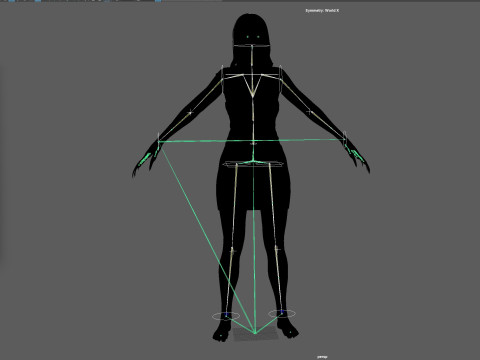Select the left foot circle control at the ankle
Screen dimensions: 480x360
pos(226,316)
